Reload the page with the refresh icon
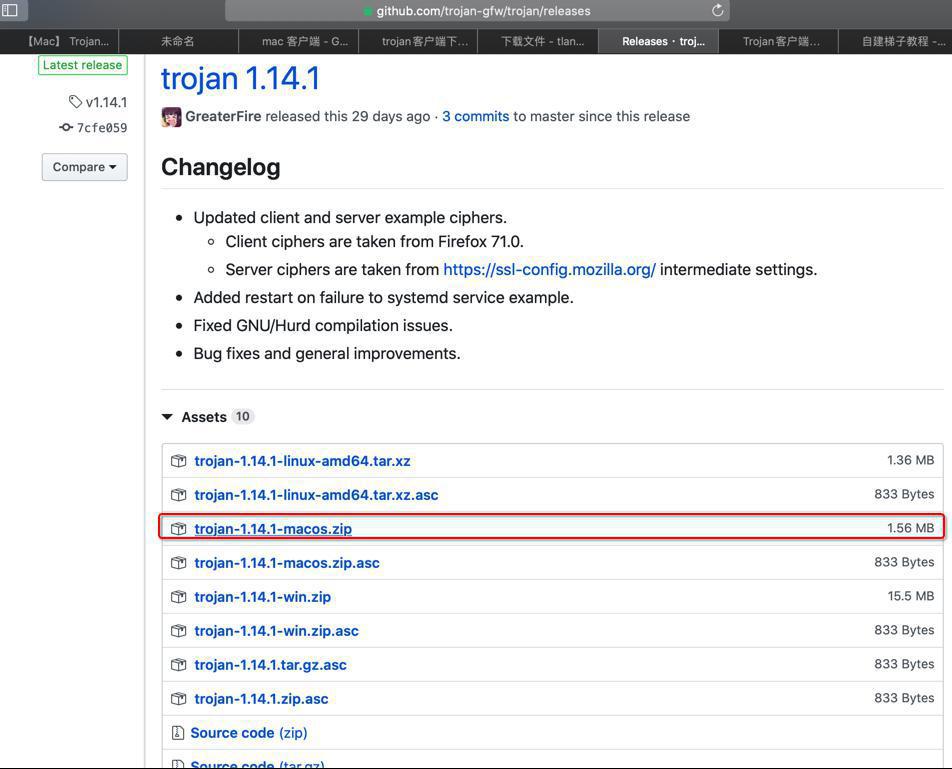The image size is (952, 769). pyautogui.click(x=717, y=10)
